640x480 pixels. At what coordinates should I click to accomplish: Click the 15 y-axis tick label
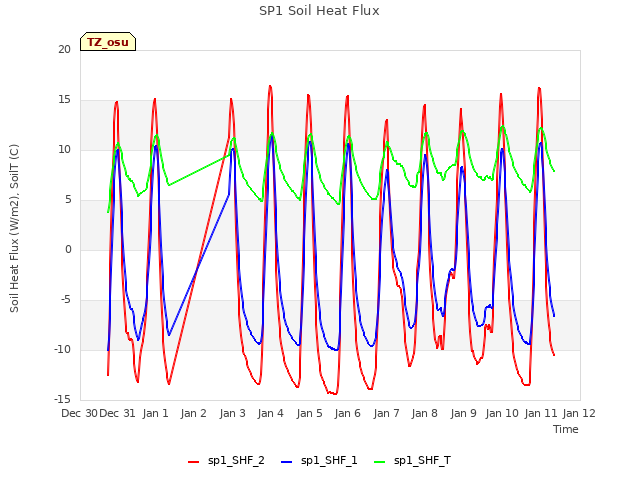(64, 100)
